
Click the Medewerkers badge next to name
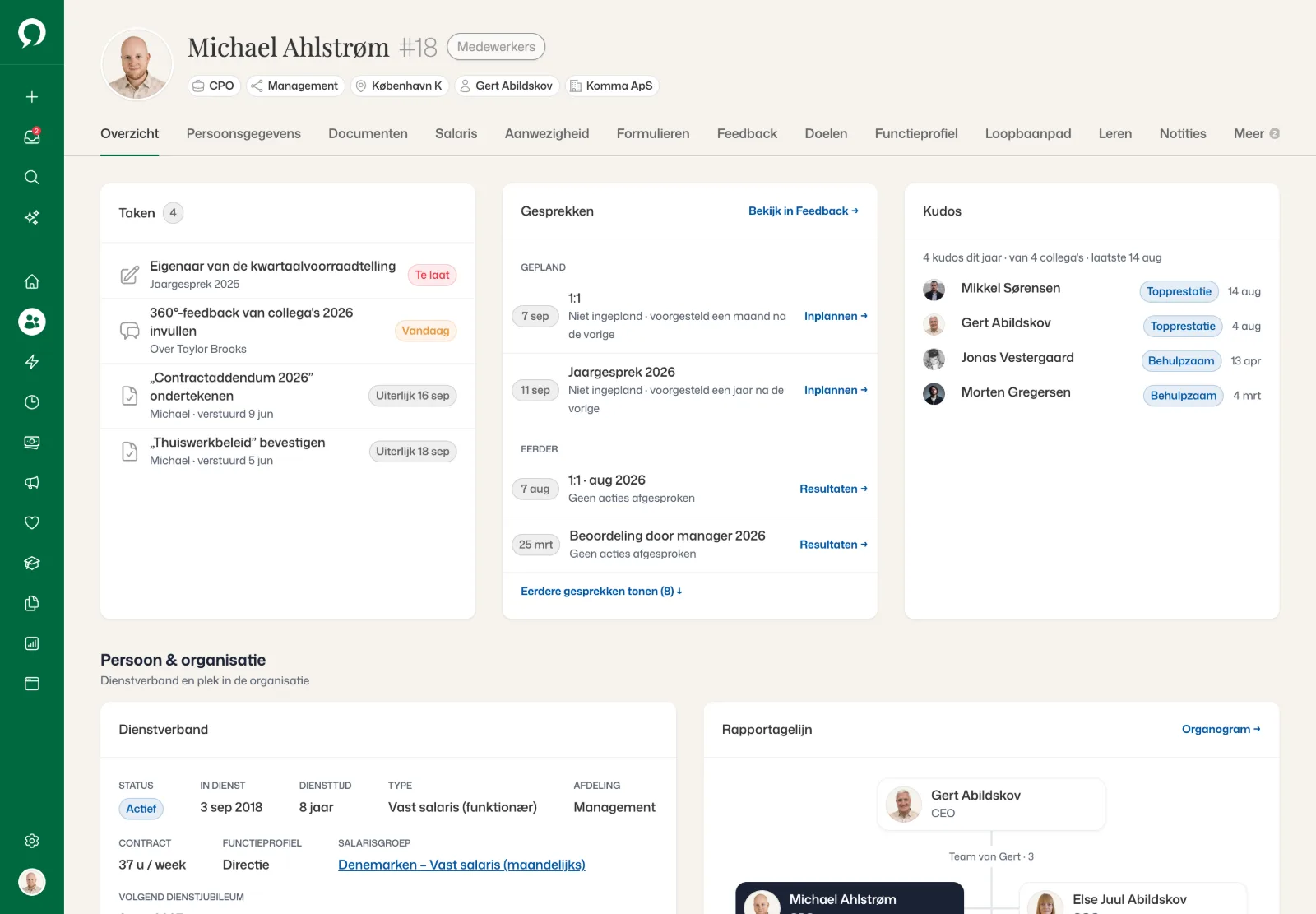[496, 47]
